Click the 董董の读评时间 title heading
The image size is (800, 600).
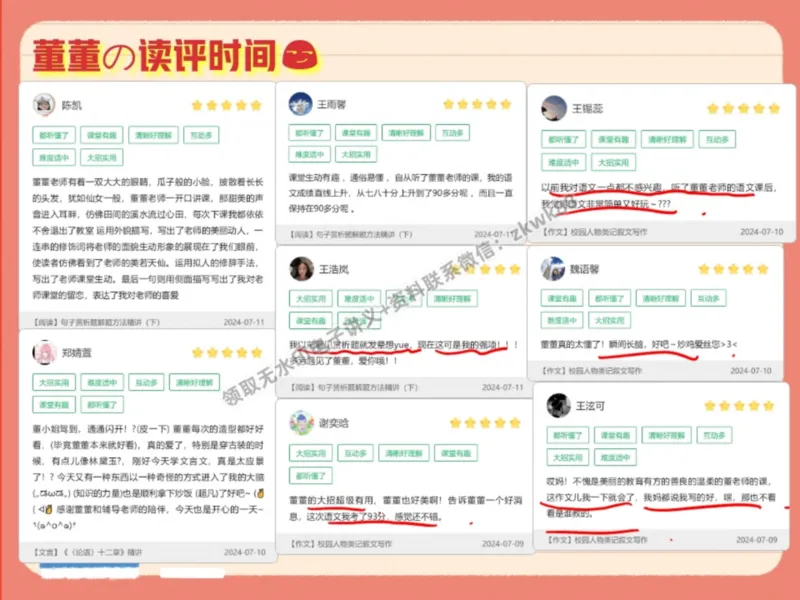pos(155,55)
